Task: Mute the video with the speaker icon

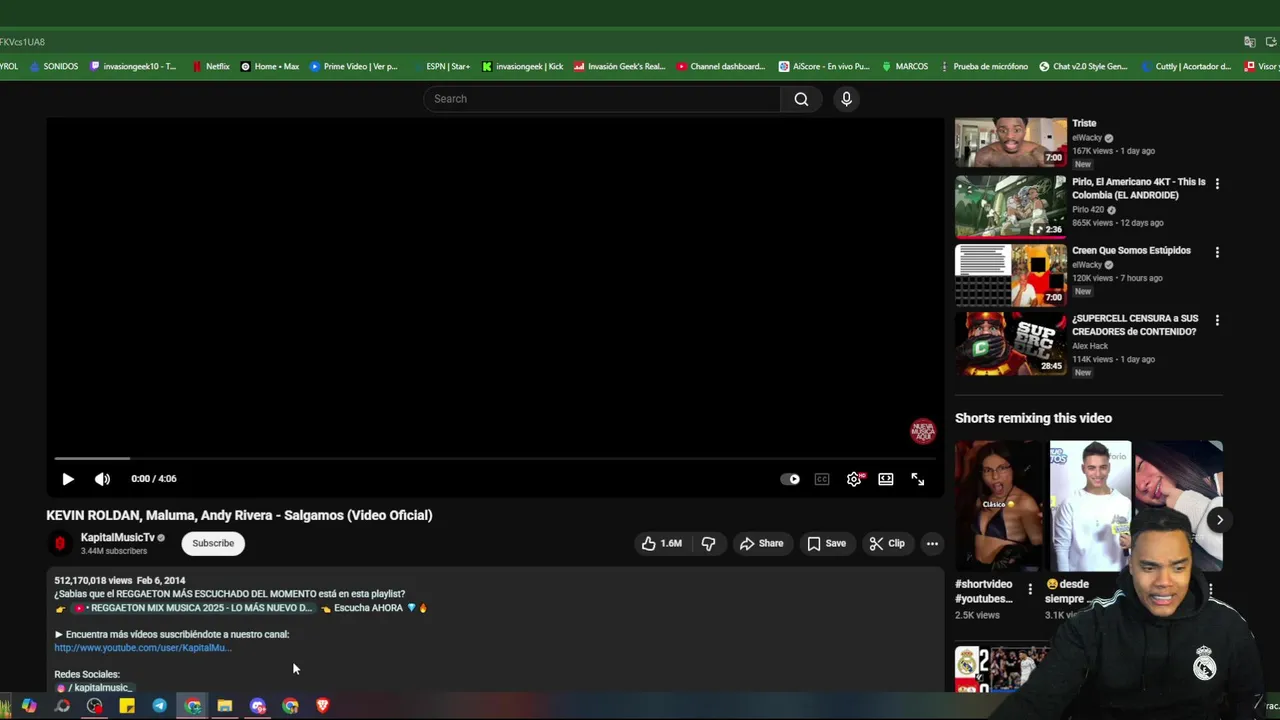Action: 102,479
